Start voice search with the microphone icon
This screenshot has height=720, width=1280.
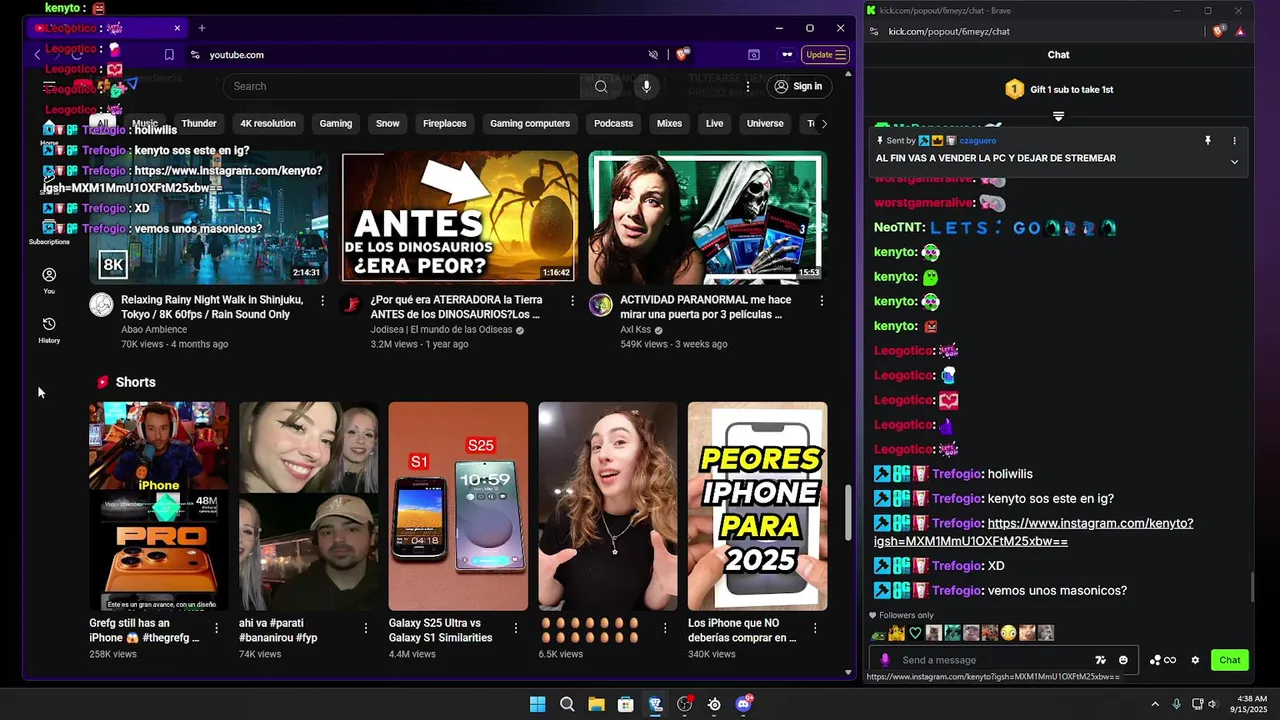646,86
